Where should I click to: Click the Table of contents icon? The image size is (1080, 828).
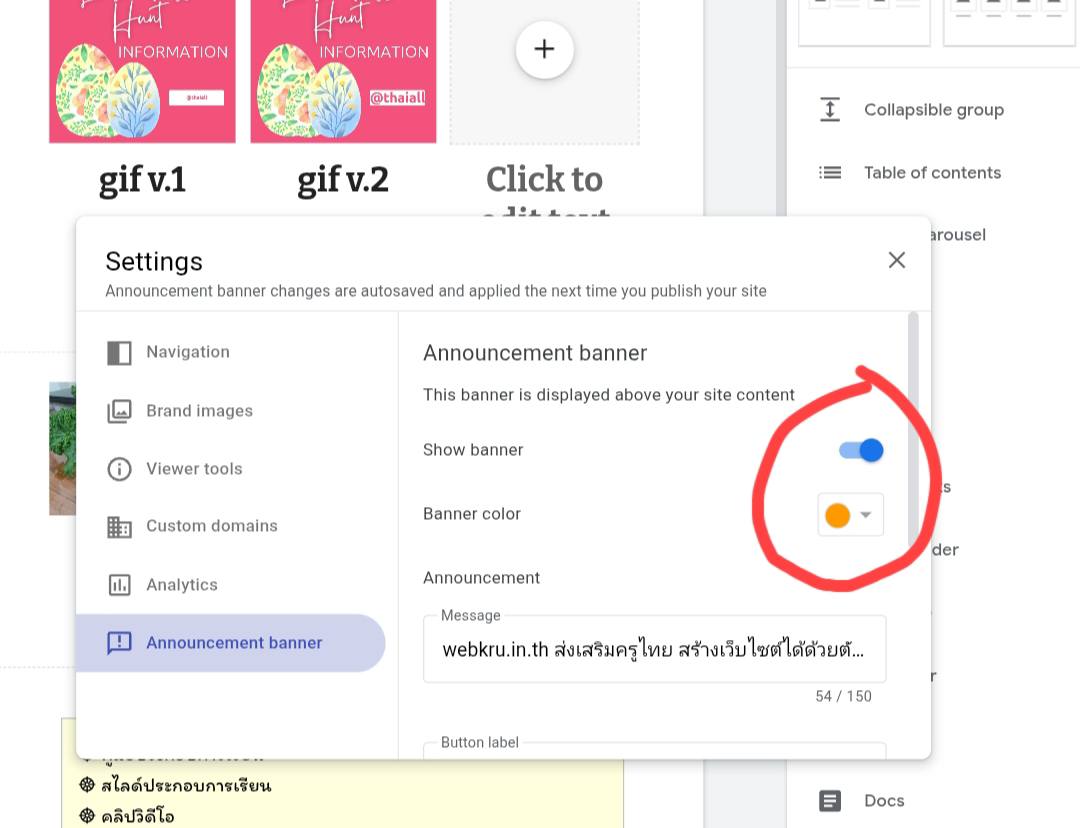point(830,173)
